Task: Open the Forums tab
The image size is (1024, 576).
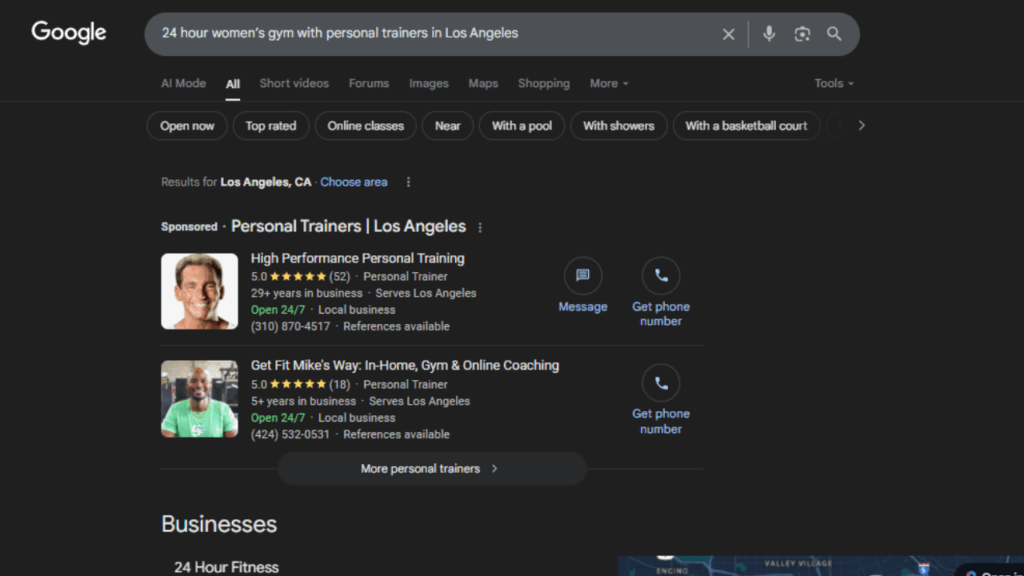Action: 368,84
